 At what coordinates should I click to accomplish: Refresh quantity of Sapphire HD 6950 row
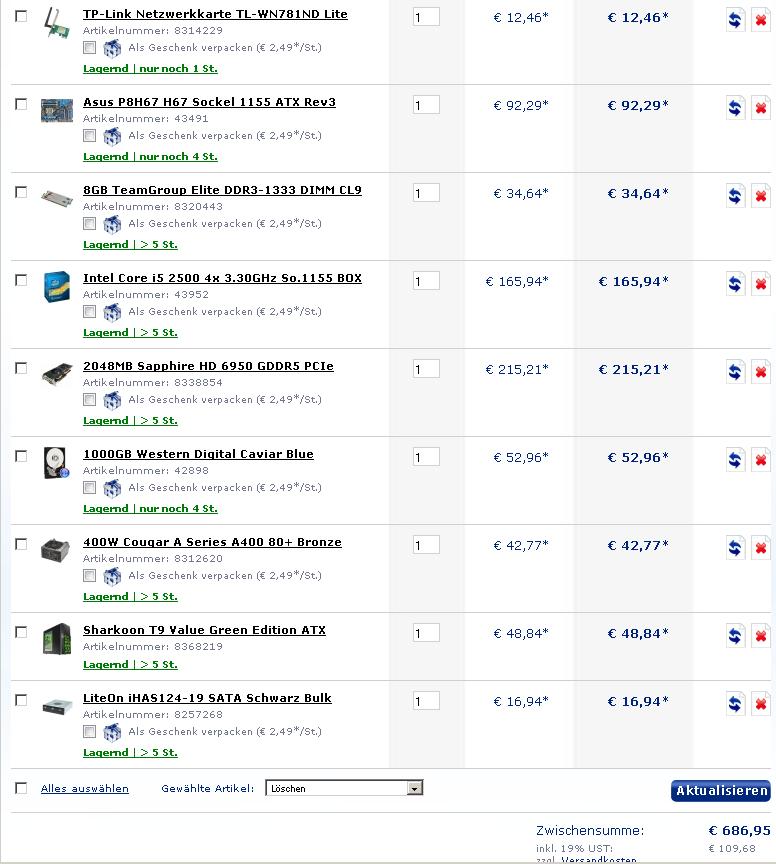pos(735,372)
